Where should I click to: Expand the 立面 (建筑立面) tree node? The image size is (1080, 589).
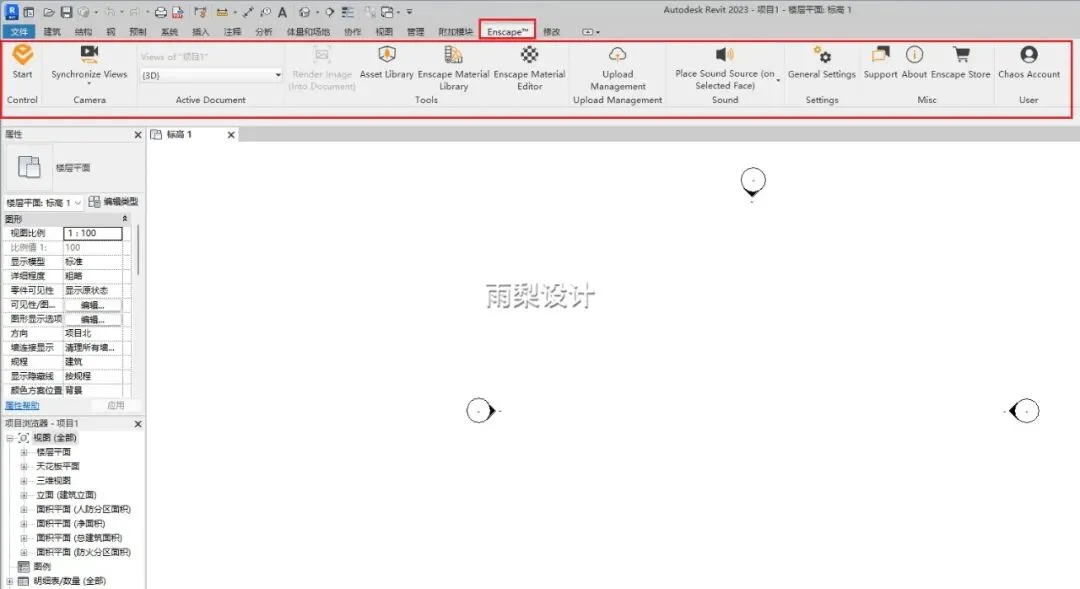click(23, 495)
